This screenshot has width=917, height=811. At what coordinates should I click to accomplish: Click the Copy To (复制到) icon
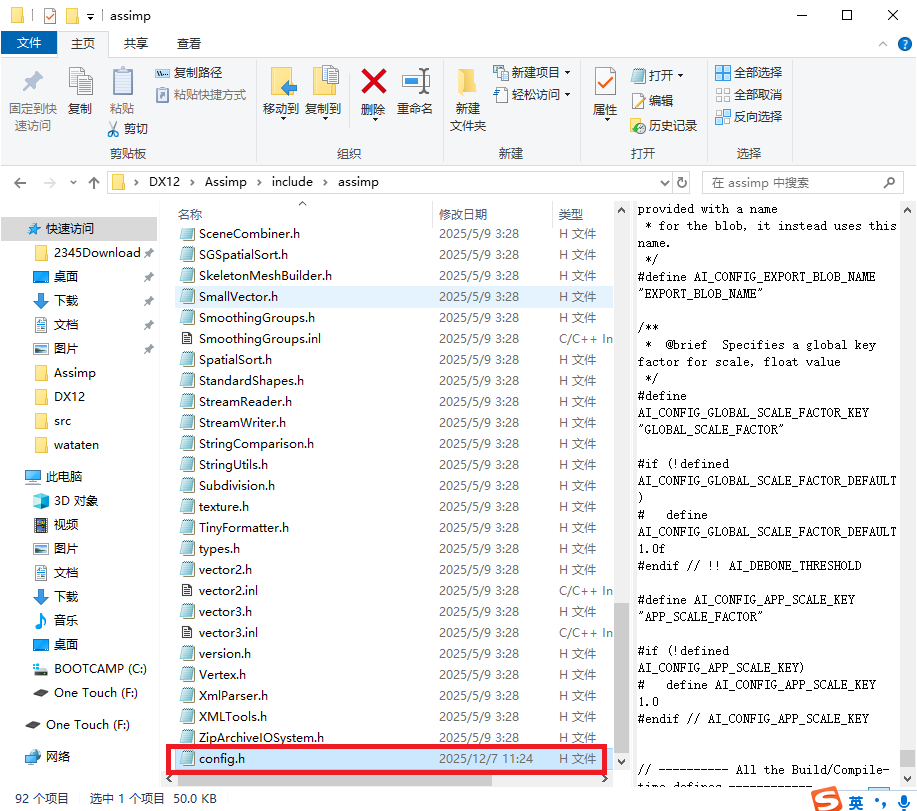324,82
